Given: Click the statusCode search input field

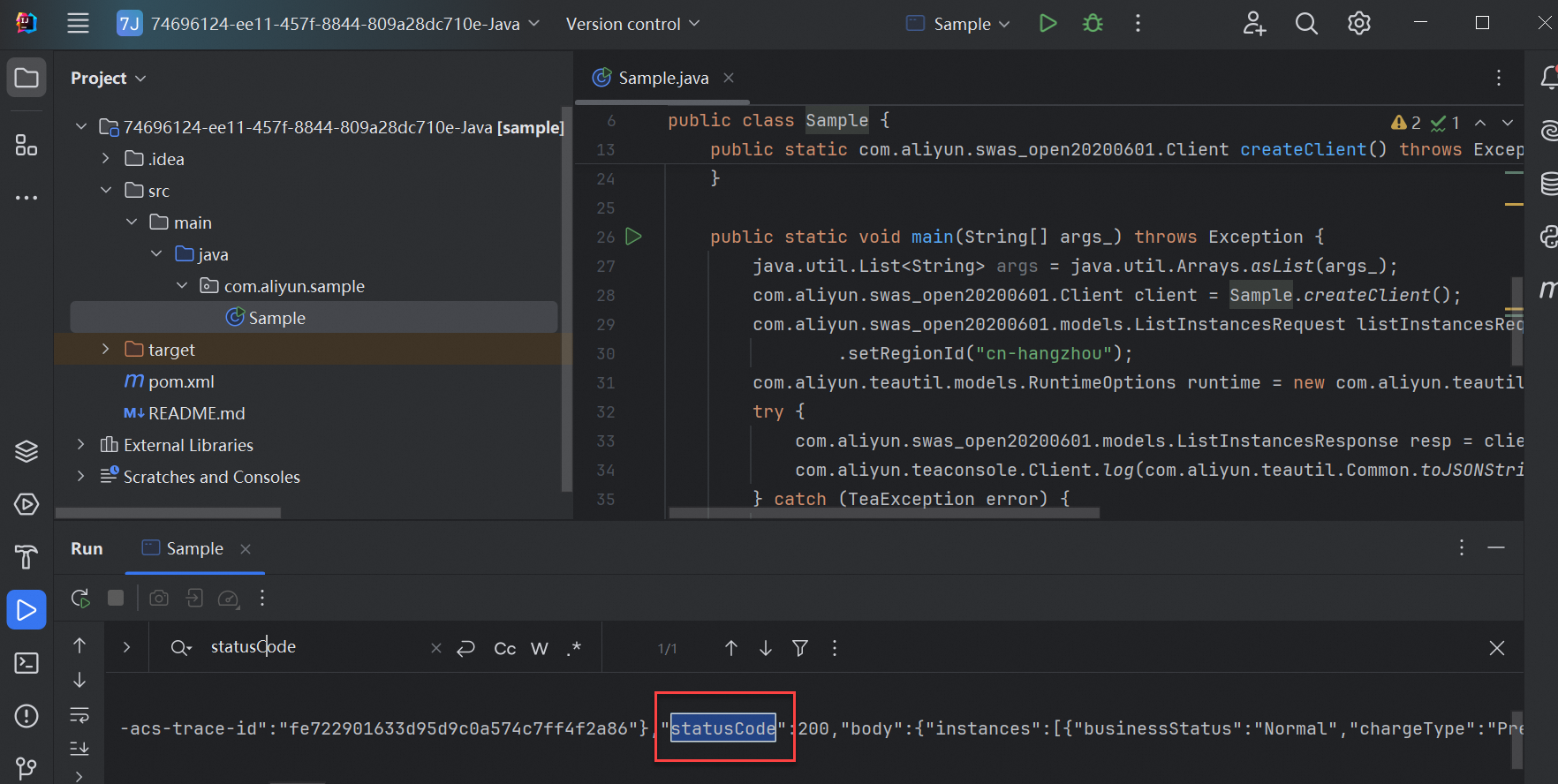Looking at the screenshot, I should click(316, 647).
